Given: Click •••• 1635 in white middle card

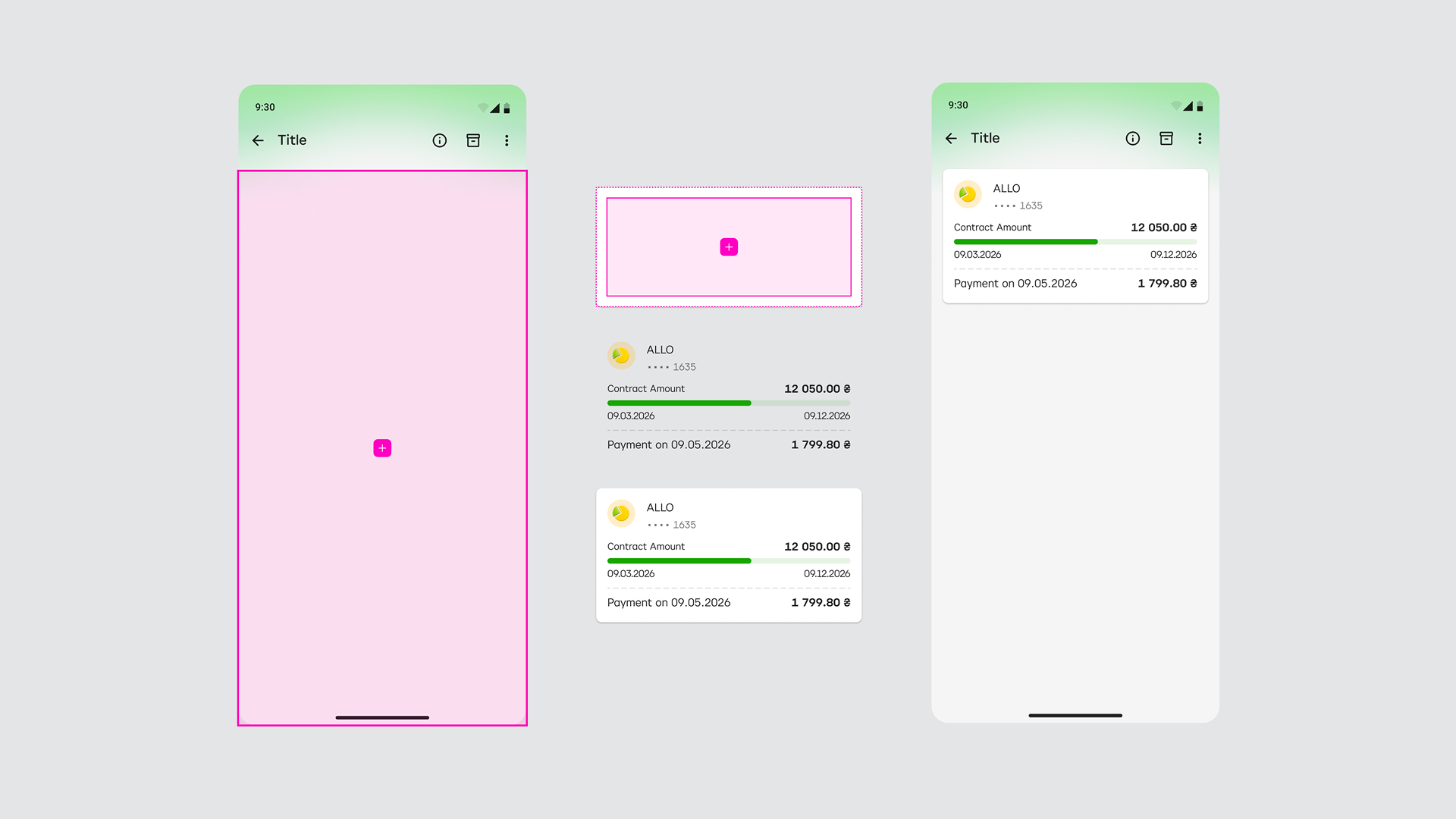Looking at the screenshot, I should 672,525.
